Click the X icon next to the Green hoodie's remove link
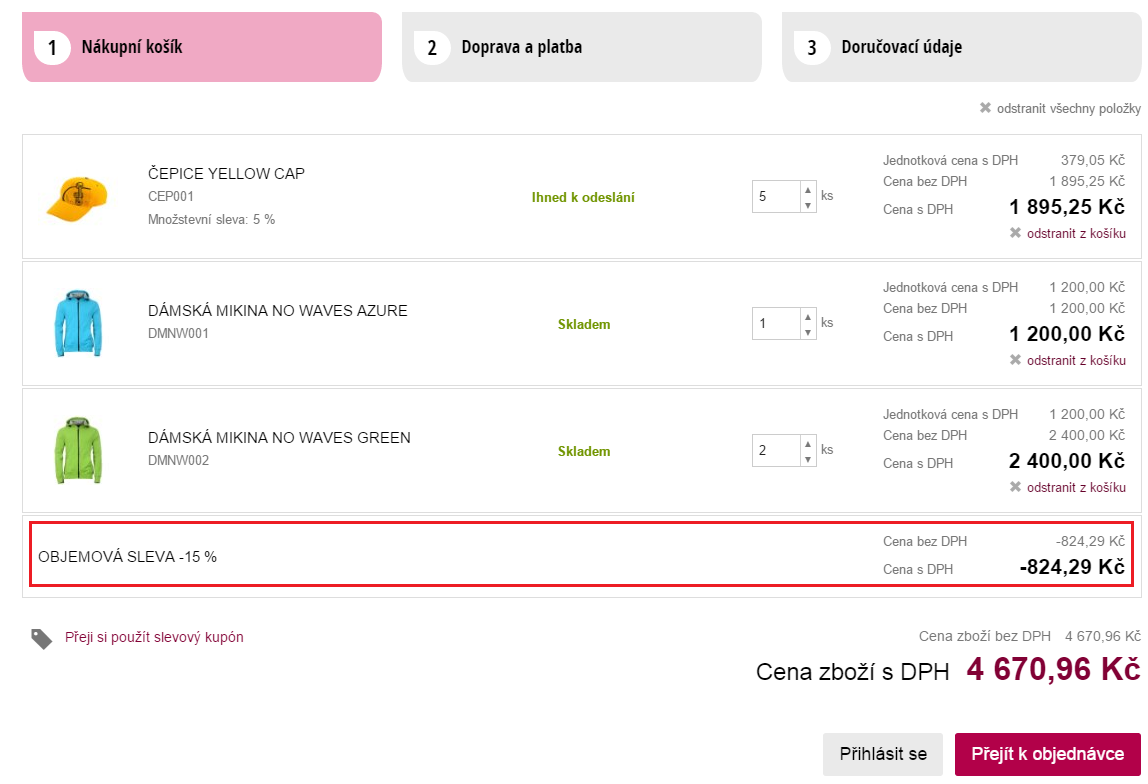This screenshot has width=1148, height=784. click(1015, 487)
